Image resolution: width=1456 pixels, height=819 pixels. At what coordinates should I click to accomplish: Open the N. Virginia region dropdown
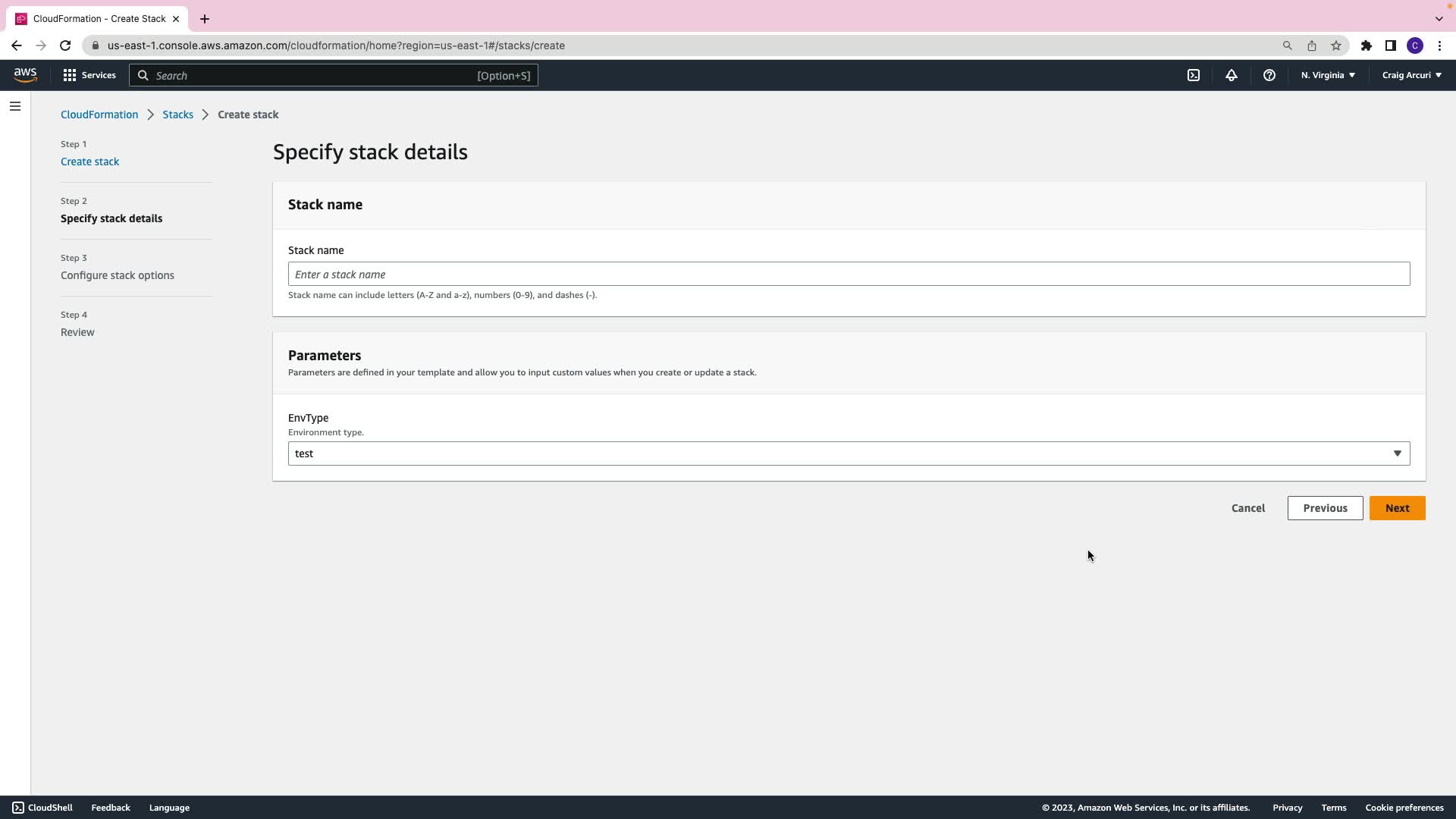point(1328,75)
